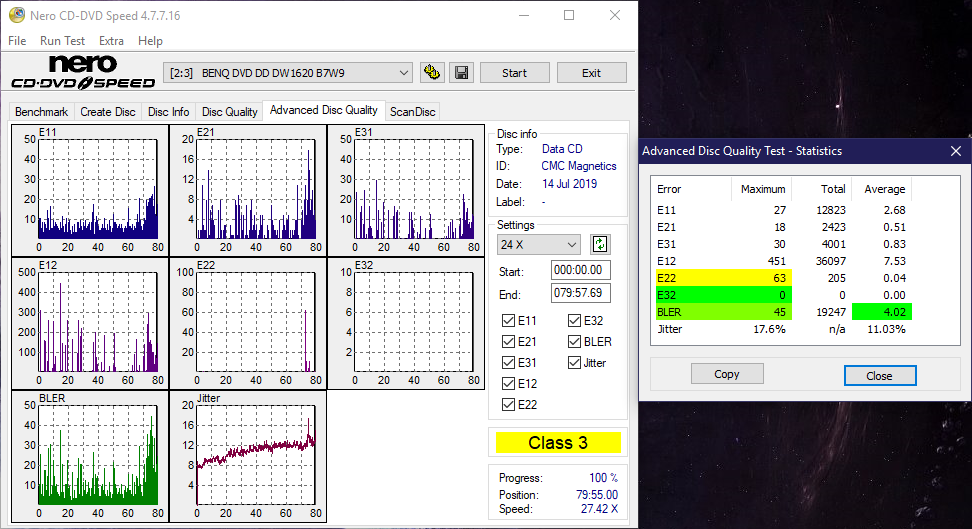This screenshot has height=529, width=972.
Task: Click the E31 error graph
Action: pyautogui.click(x=406, y=190)
